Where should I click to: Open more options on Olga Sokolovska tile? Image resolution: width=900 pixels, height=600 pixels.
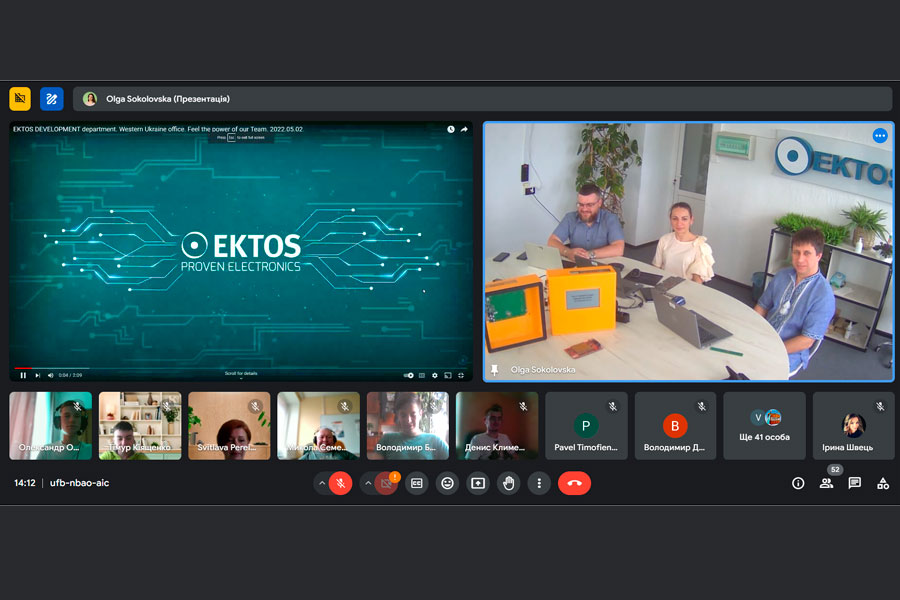pos(880,136)
